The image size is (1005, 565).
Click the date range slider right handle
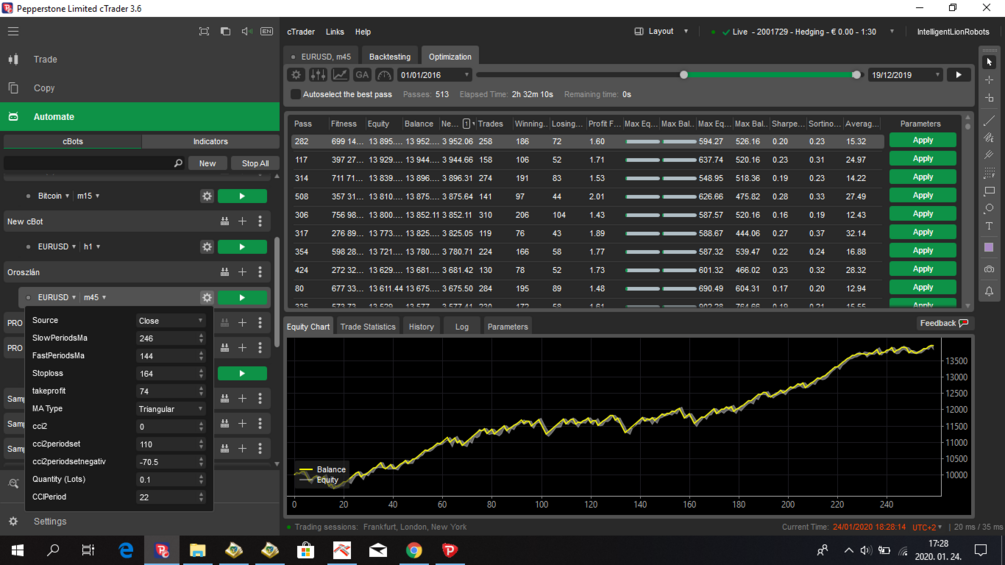pos(856,75)
